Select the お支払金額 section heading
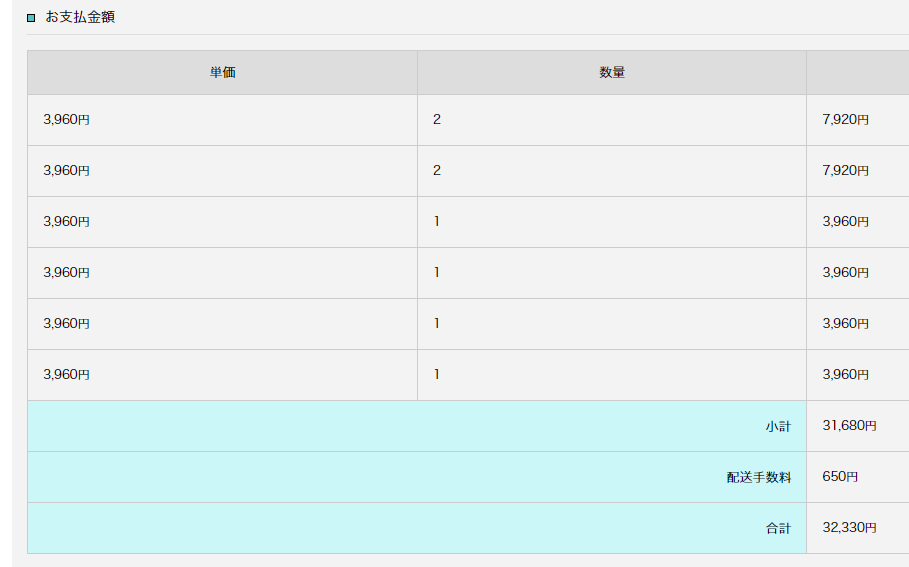Screen dimensions: 909x567 point(80,17)
